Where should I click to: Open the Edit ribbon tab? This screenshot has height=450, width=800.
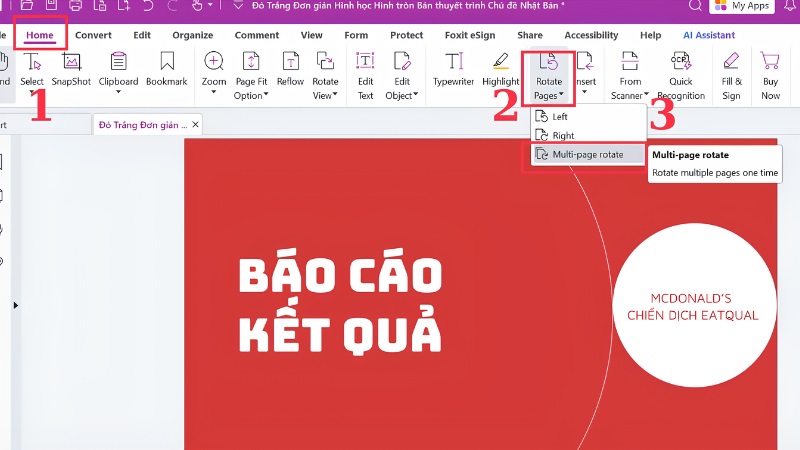142,35
